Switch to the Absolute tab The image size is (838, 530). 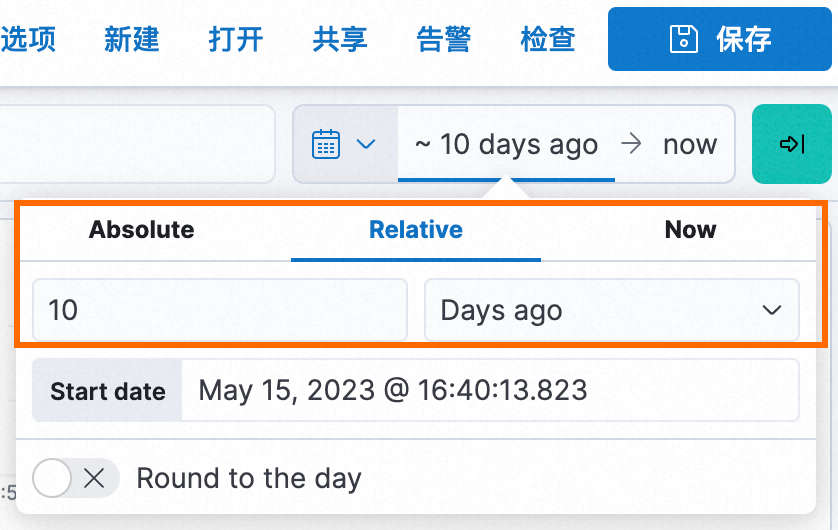tap(141, 230)
